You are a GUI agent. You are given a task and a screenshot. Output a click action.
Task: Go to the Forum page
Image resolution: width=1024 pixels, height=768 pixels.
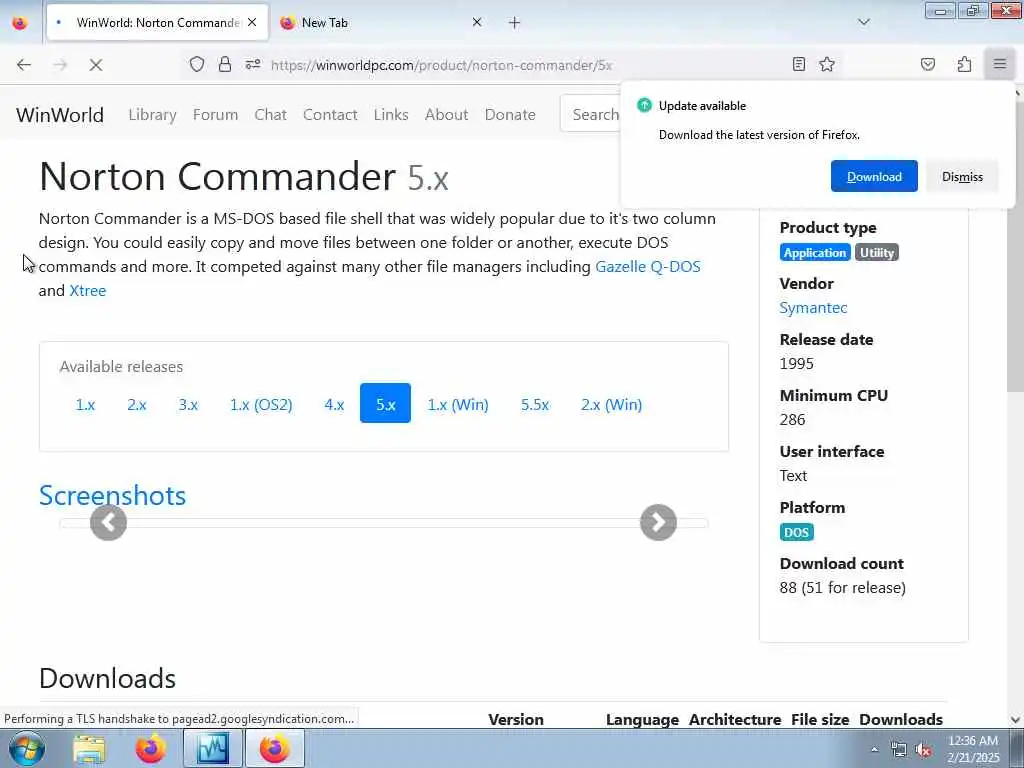pos(215,114)
